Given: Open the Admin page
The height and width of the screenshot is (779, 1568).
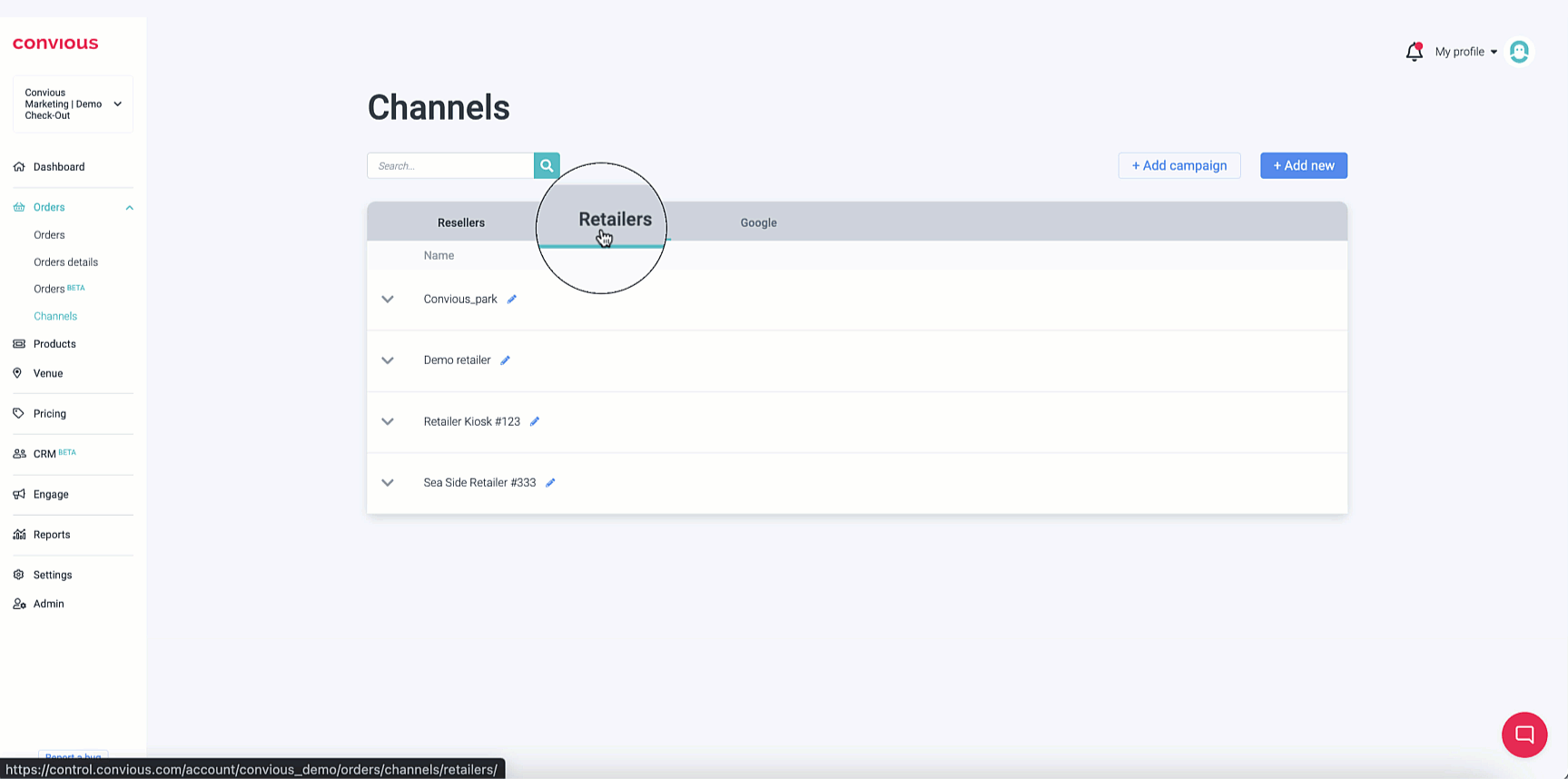Looking at the screenshot, I should (x=49, y=604).
